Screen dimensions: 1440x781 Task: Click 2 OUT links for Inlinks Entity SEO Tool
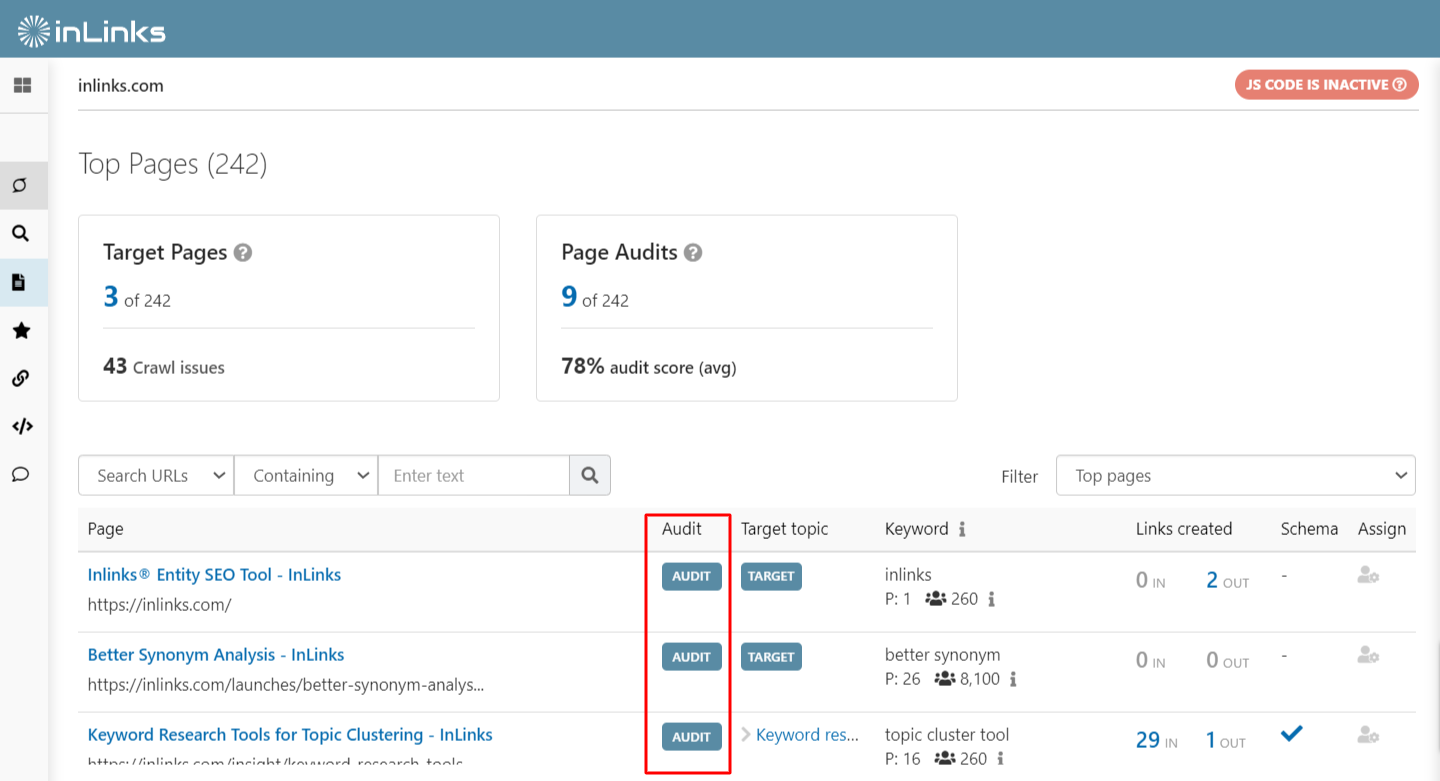pos(1227,580)
